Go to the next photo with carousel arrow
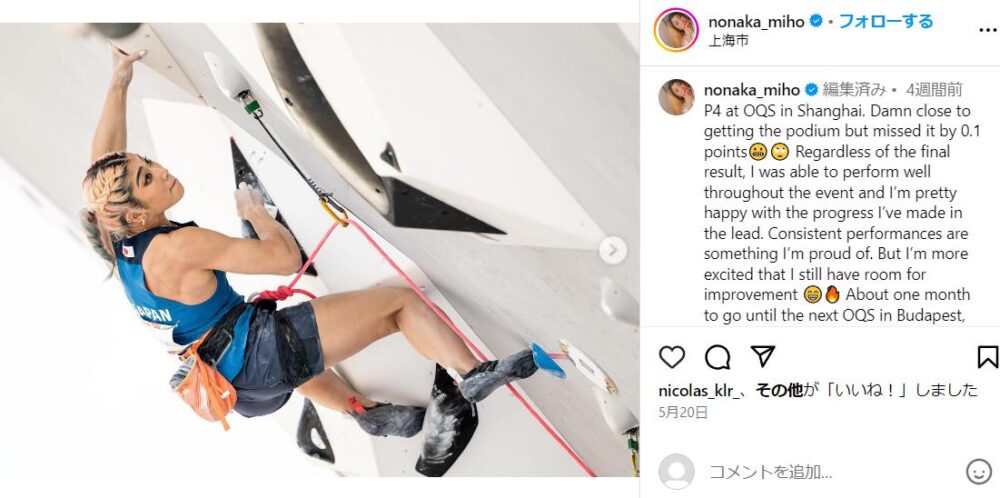This screenshot has height=498, width=1000. tap(612, 250)
